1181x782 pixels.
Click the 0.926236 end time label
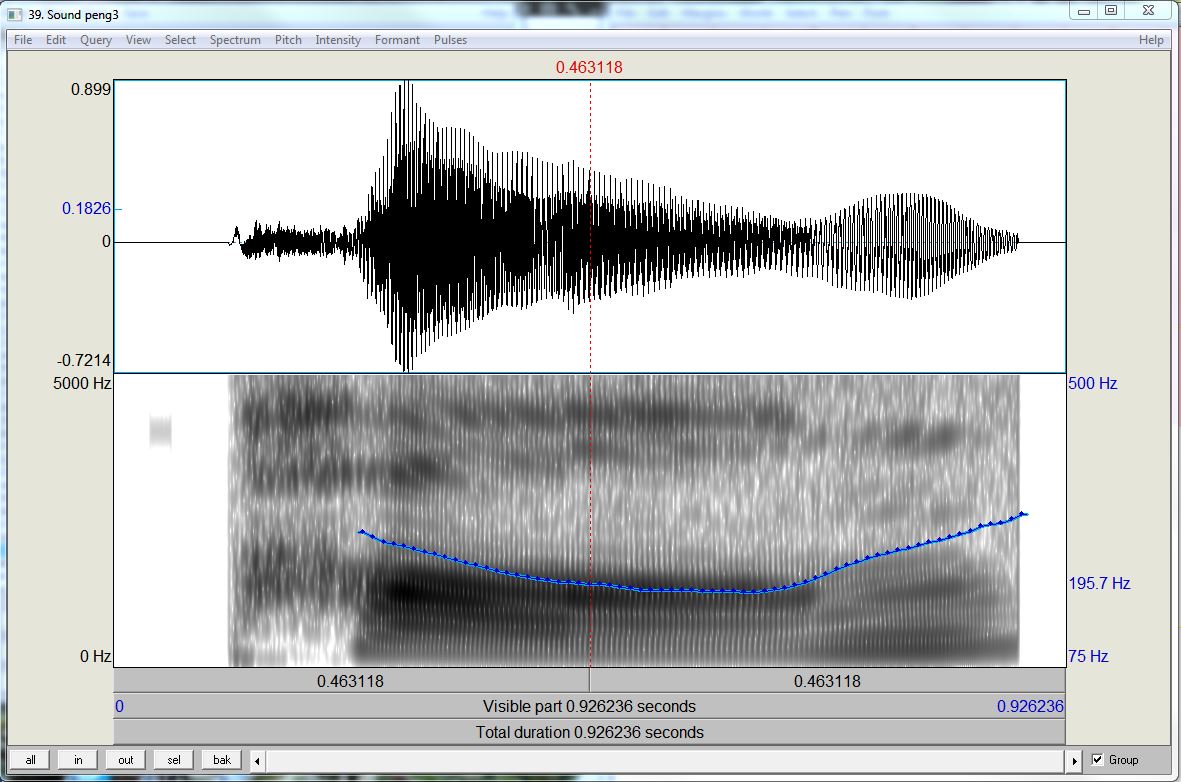1030,707
